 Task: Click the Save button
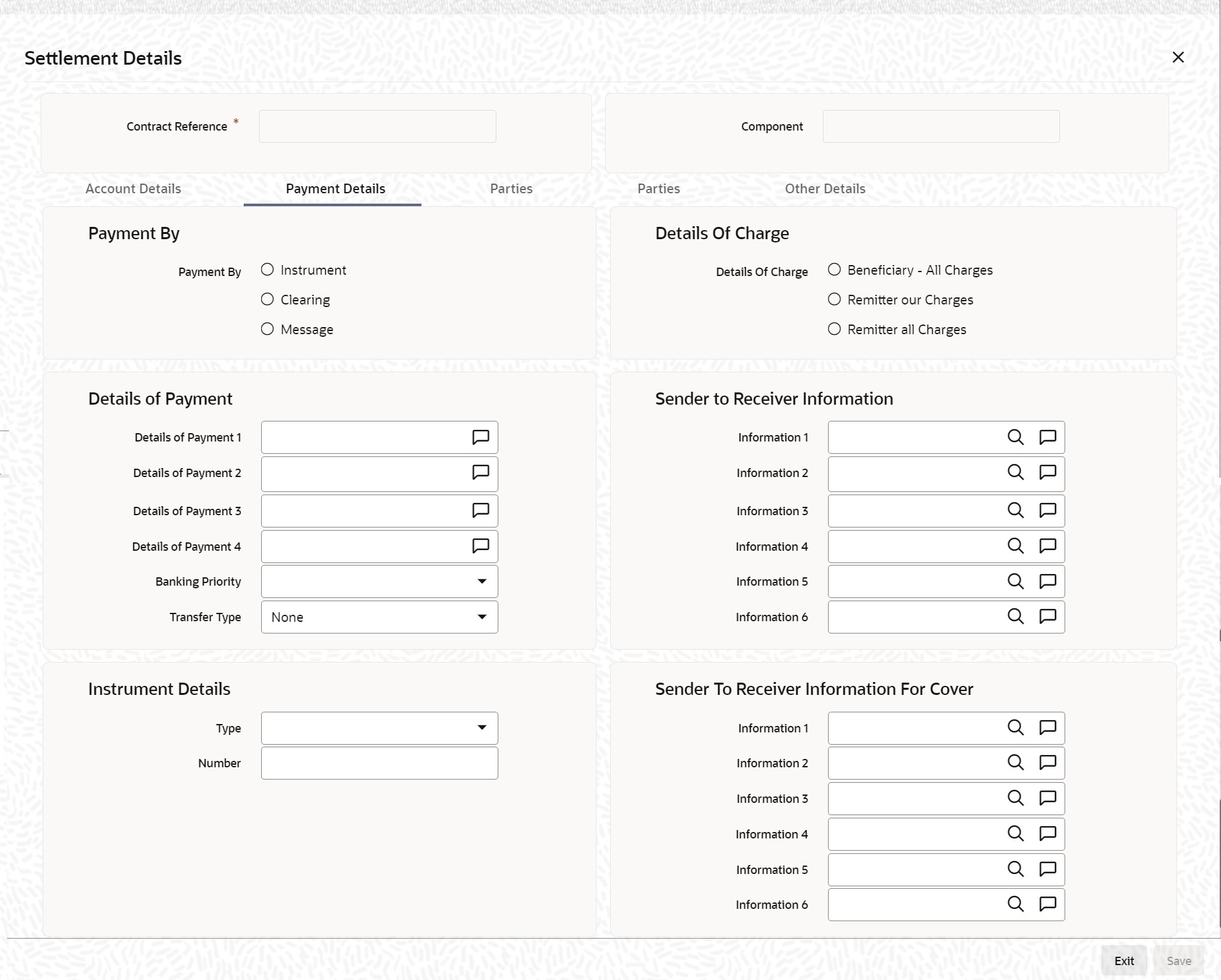[1179, 961]
